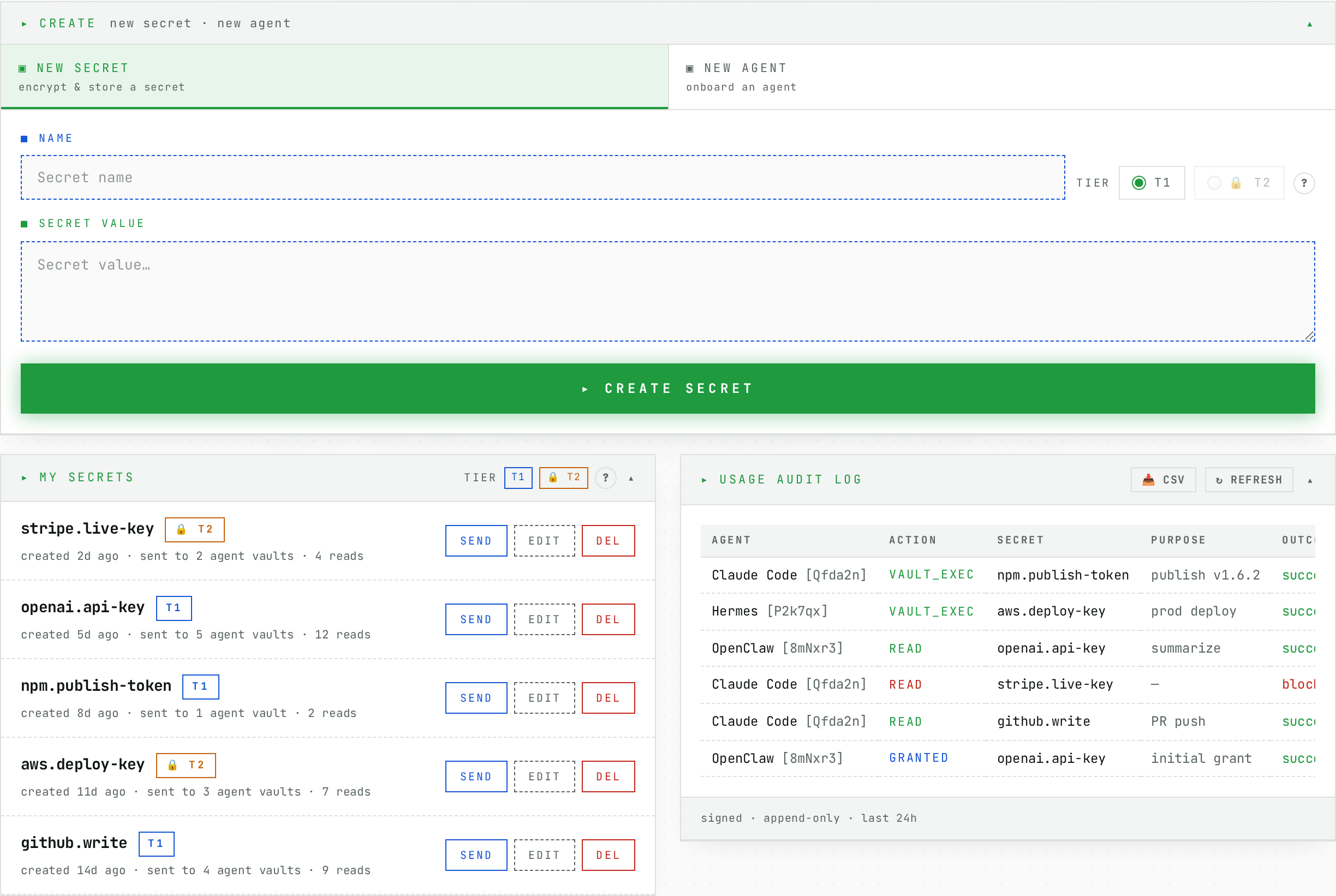Focus the Secret name input field
Viewport: 1336px width, 896px height.
[x=542, y=177]
